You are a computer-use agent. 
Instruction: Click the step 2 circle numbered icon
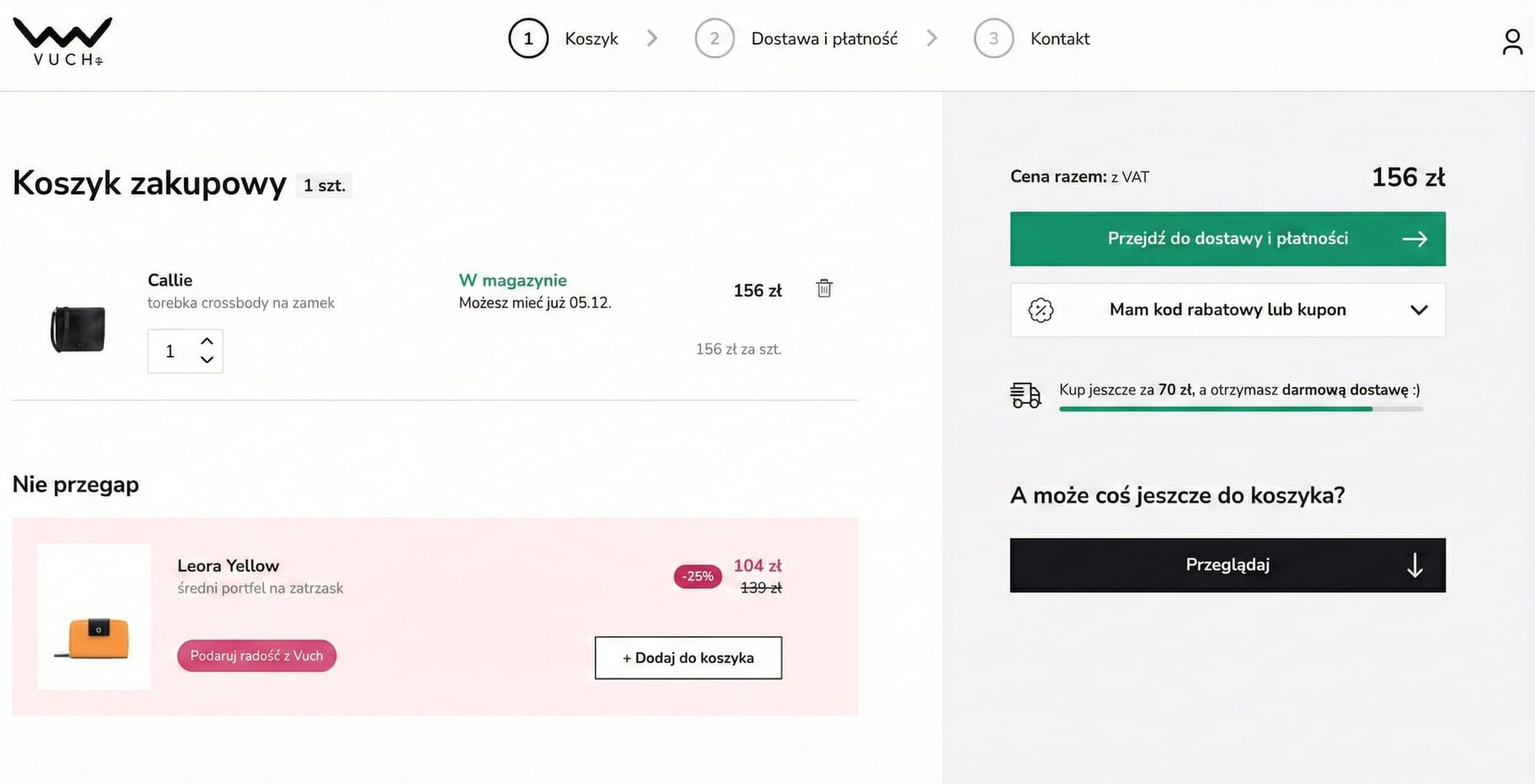click(x=715, y=38)
